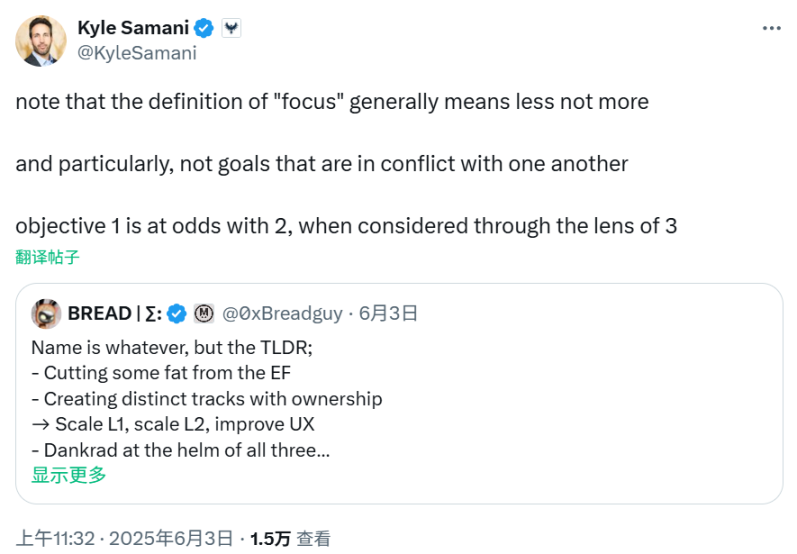
Task: Open the @KyleSamani handle link
Action: (136, 52)
